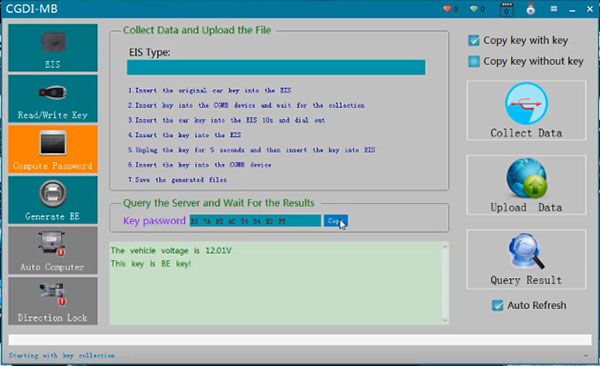Click "Collect Data and Upload the File" heading
This screenshot has height=366, width=600.
(x=197, y=30)
